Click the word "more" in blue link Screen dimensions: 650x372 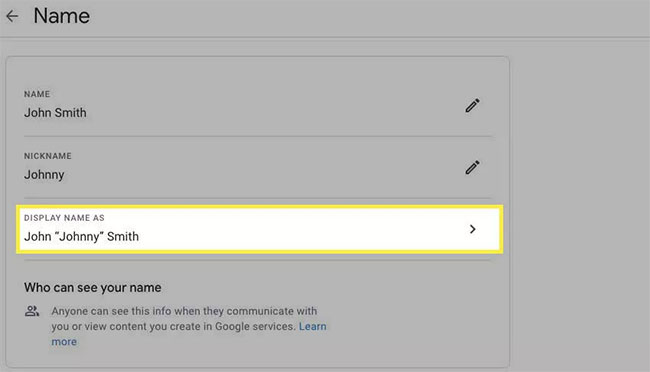click(x=64, y=342)
